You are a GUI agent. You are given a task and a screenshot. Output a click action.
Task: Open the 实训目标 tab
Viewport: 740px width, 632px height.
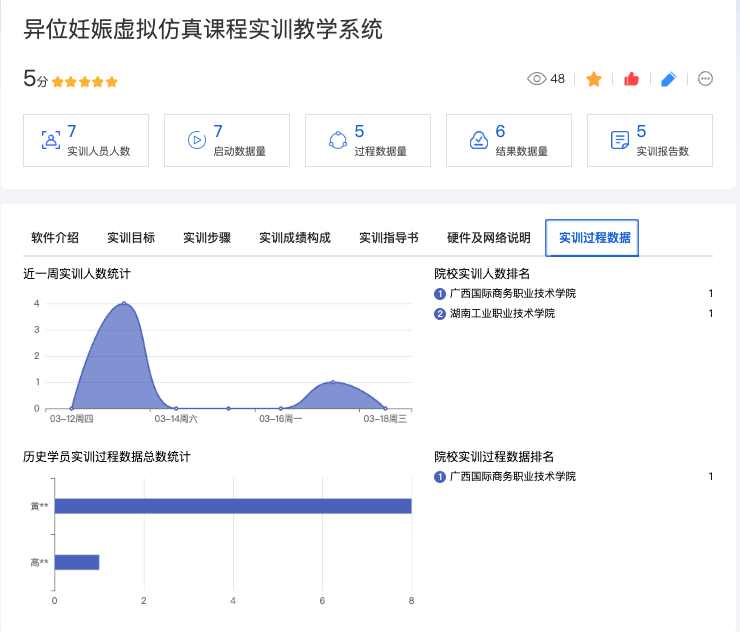(x=131, y=238)
